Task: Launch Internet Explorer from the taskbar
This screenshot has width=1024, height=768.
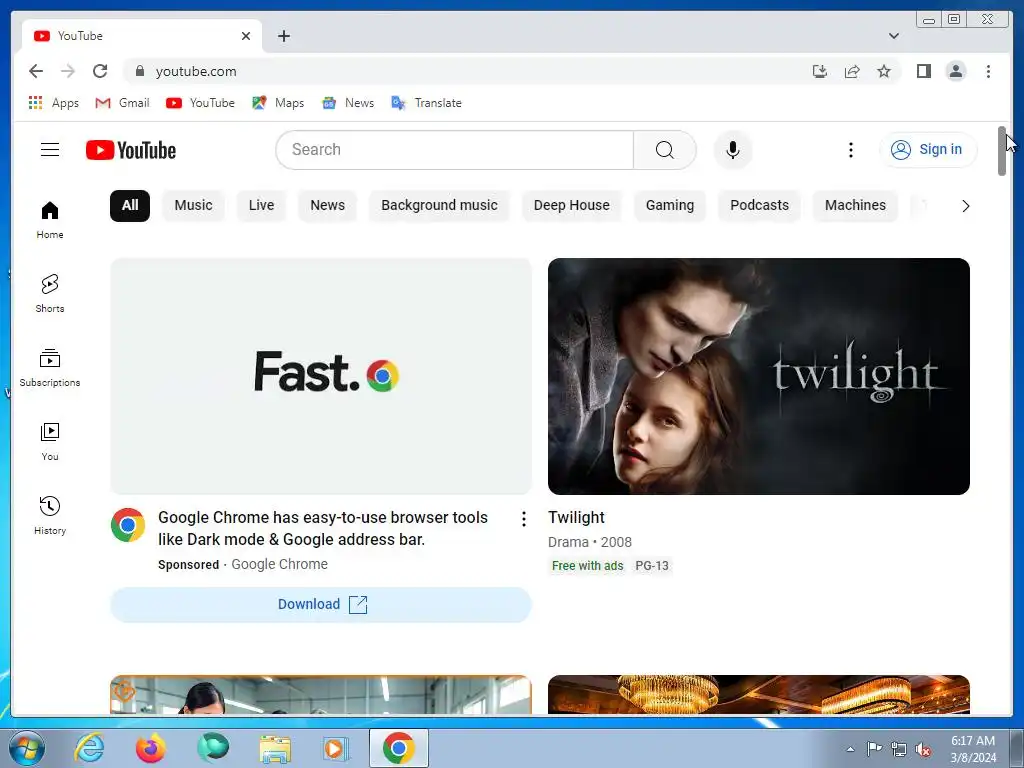Action: coord(89,748)
